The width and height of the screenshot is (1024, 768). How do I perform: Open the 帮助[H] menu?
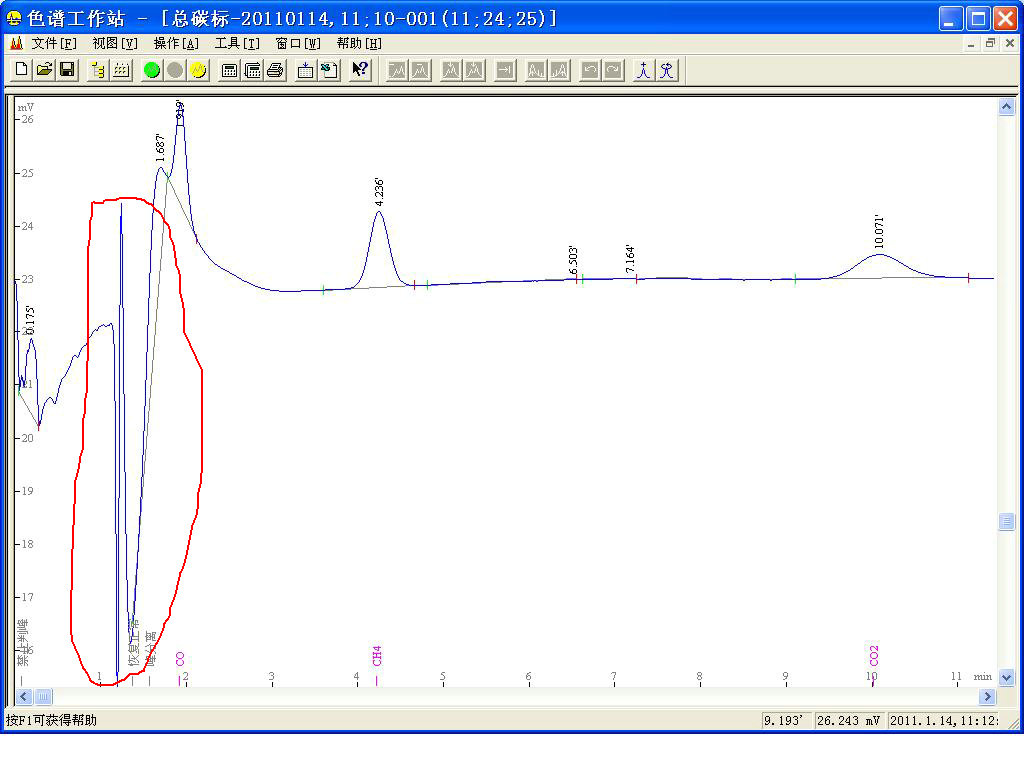pos(359,43)
